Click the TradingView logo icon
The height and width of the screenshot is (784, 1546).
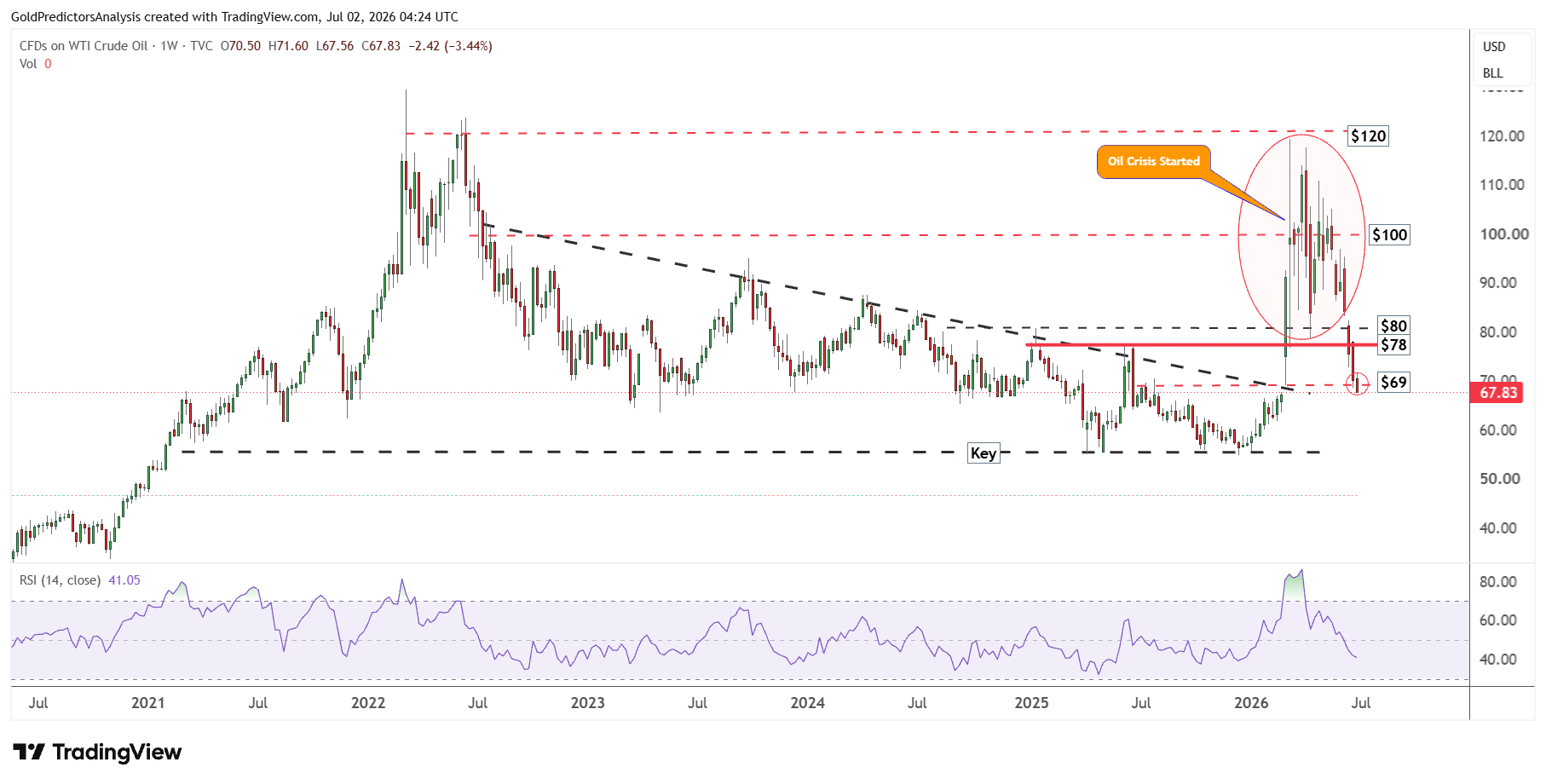click(x=29, y=752)
